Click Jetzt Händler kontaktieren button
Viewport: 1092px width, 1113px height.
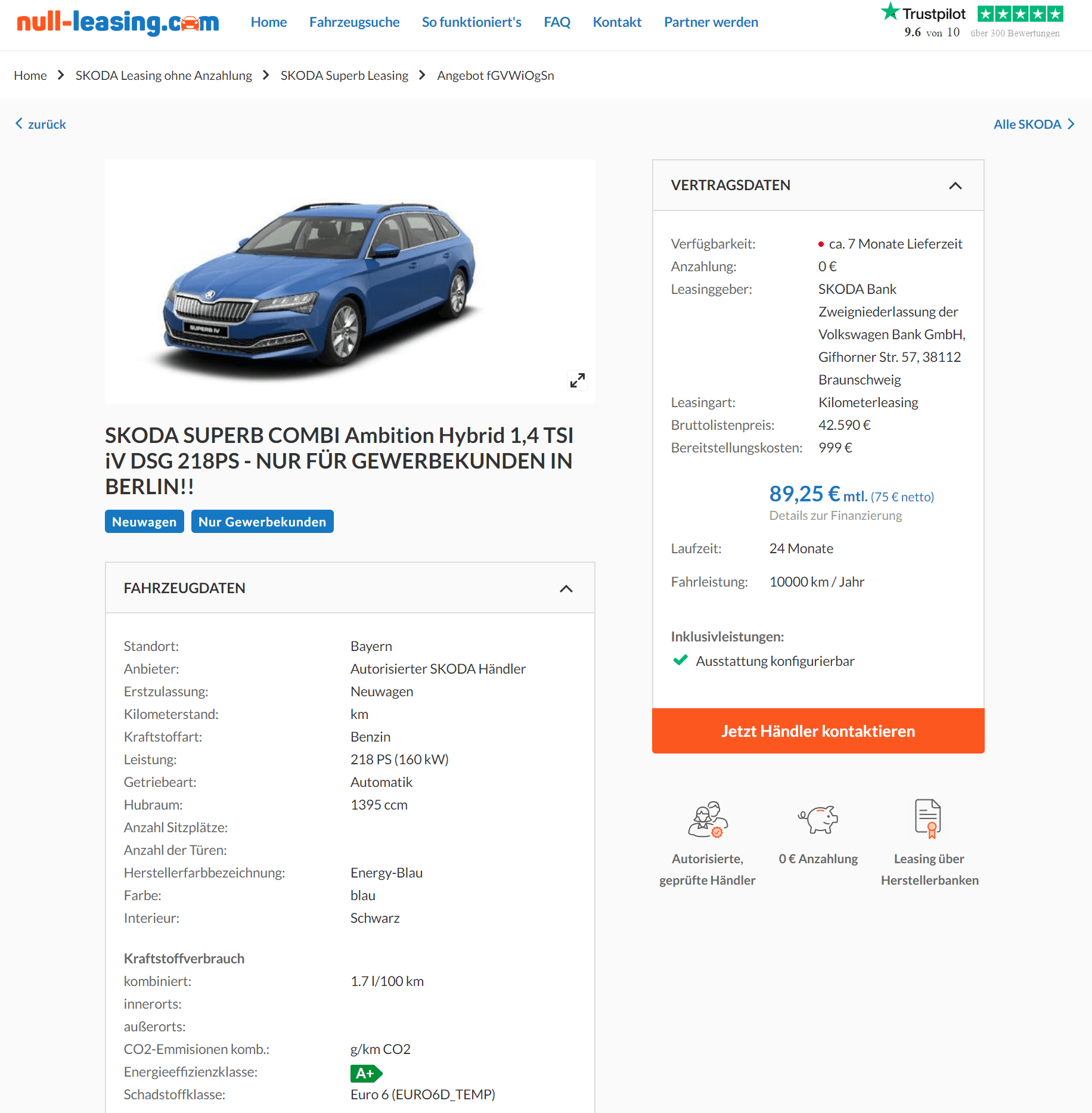(x=818, y=731)
